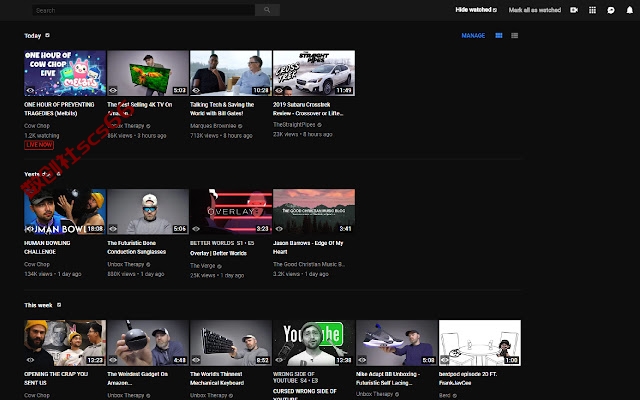Open title Talking Tech & Saving the World

pos(222,109)
